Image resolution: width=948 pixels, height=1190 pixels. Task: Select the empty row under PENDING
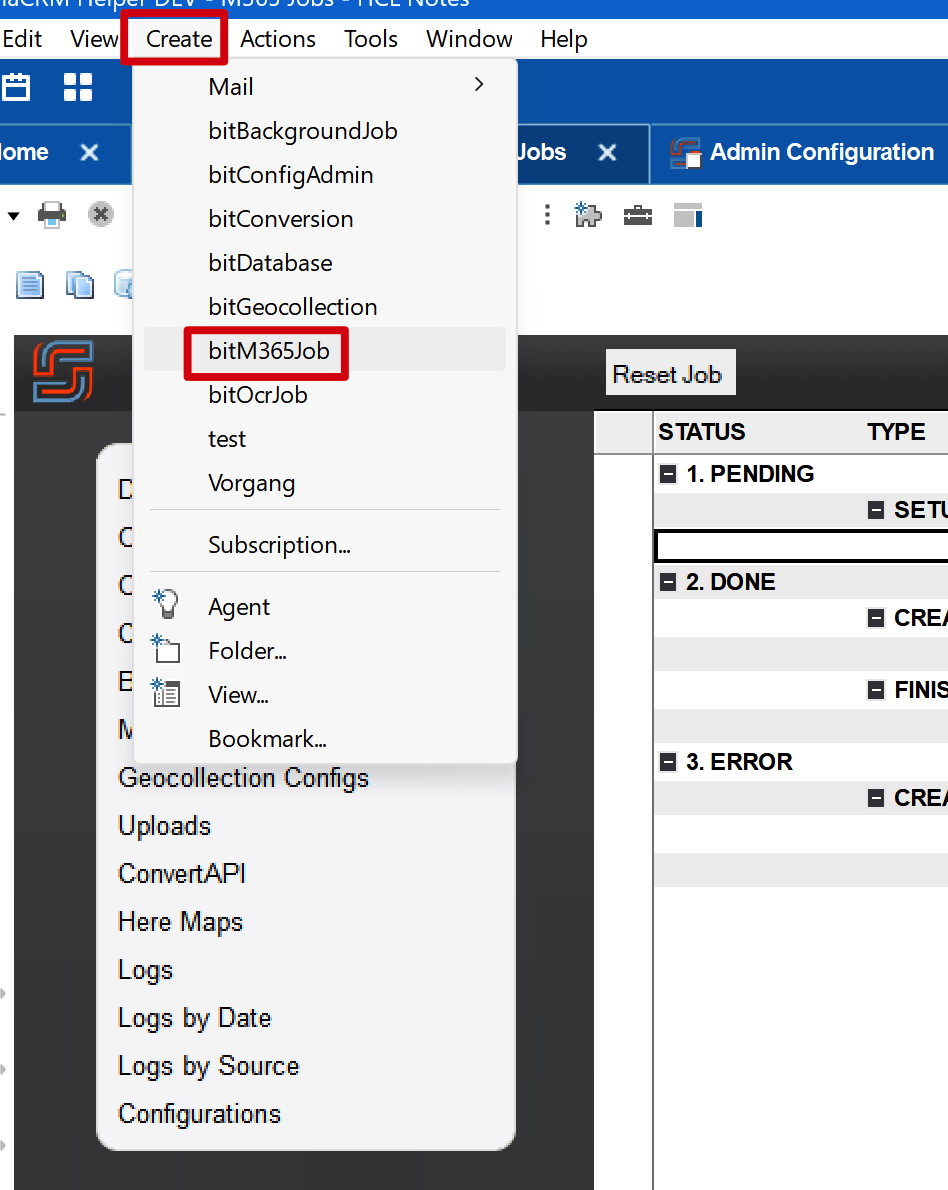click(800, 546)
